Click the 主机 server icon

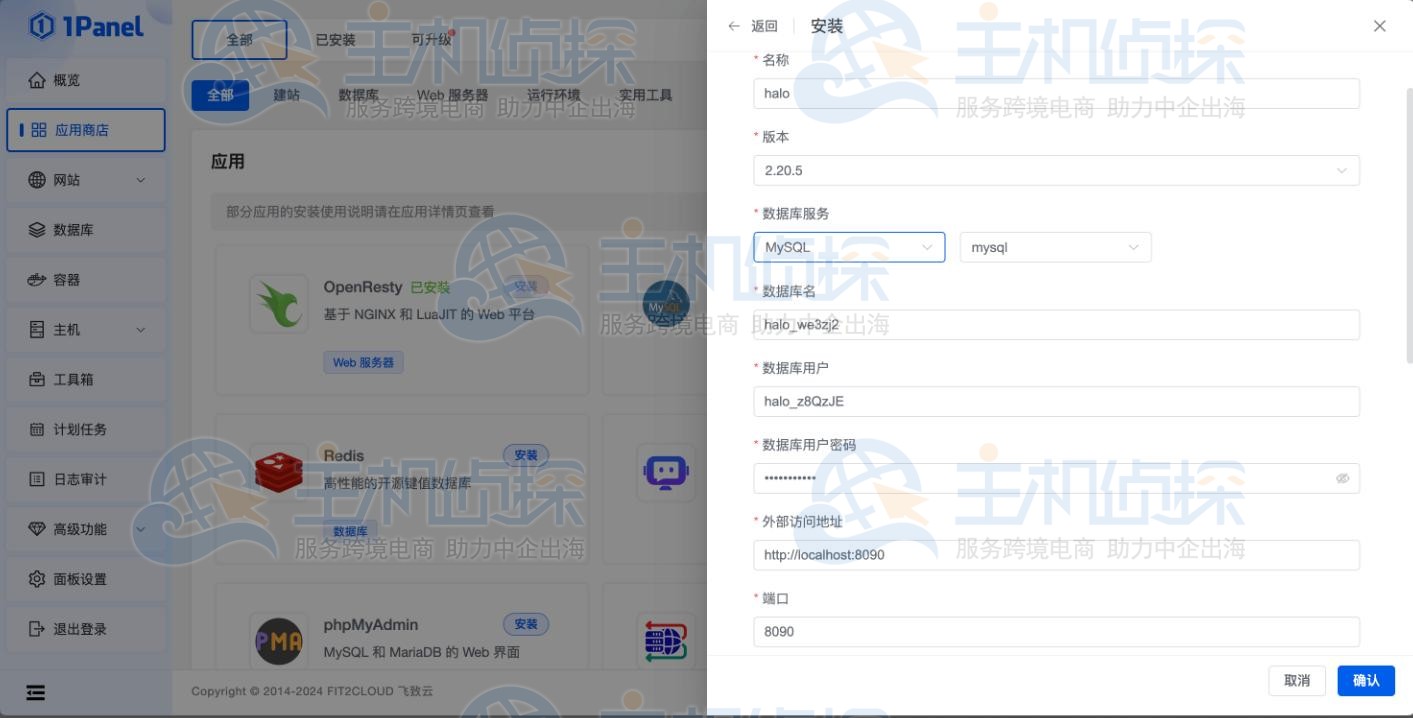37,330
